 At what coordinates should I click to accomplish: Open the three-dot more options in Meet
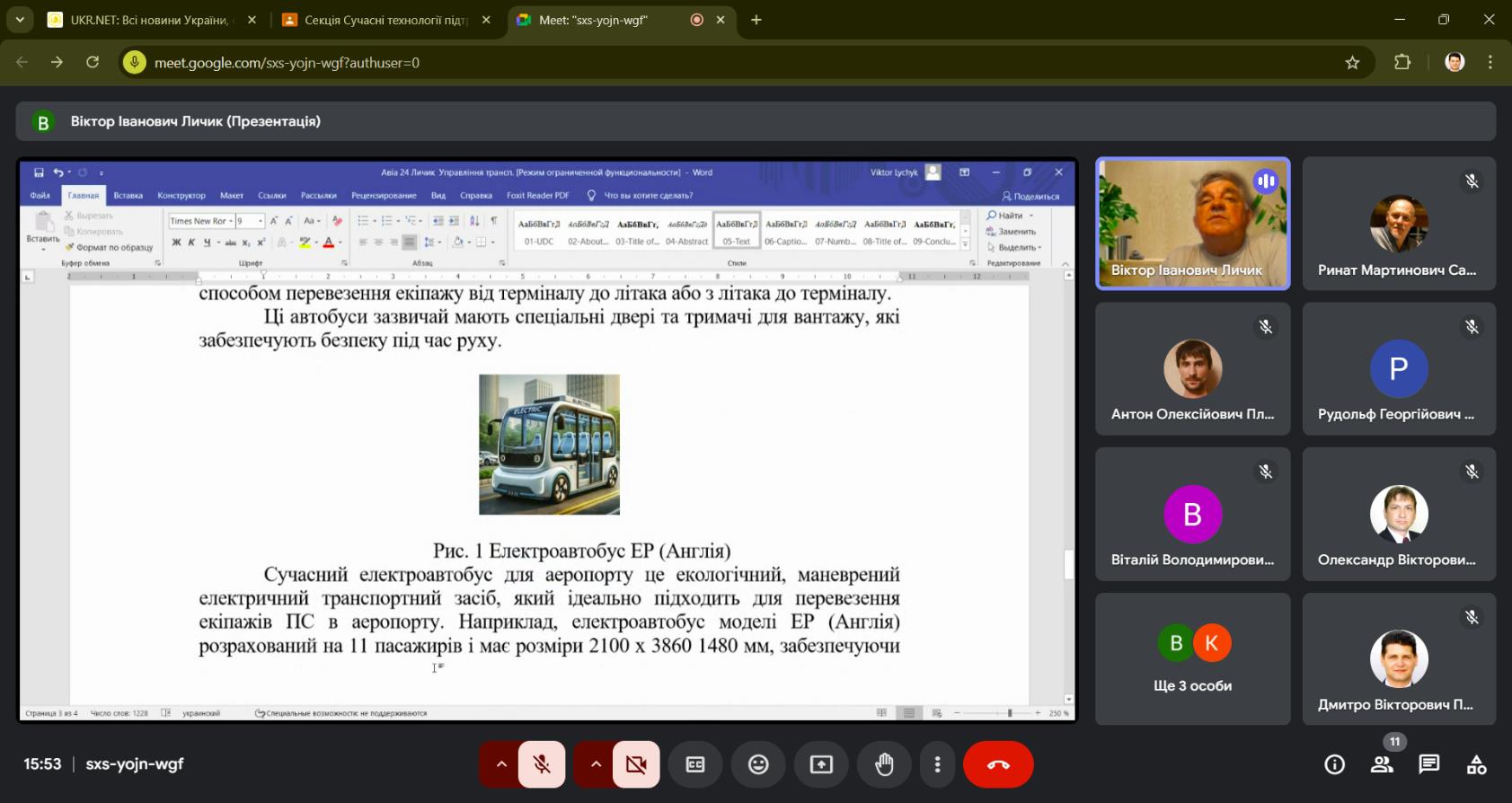(937, 764)
